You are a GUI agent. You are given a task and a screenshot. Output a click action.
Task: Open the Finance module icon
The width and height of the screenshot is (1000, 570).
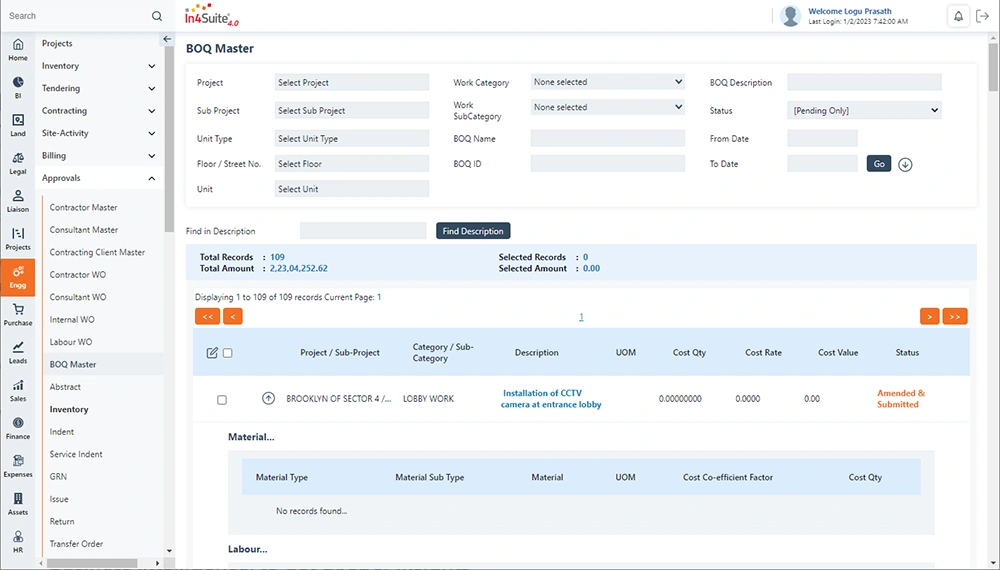(18, 428)
